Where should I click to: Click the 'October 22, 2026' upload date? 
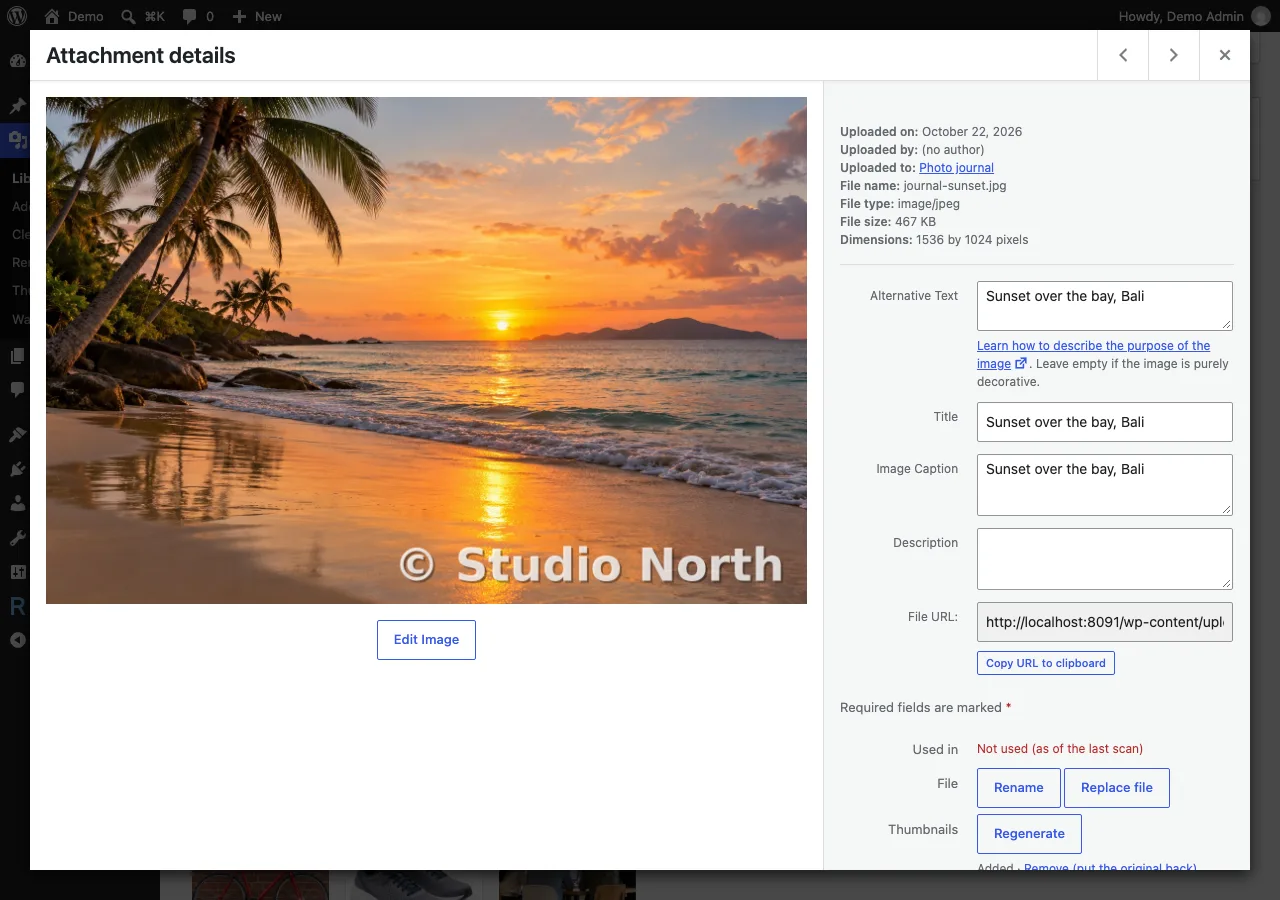click(x=972, y=132)
